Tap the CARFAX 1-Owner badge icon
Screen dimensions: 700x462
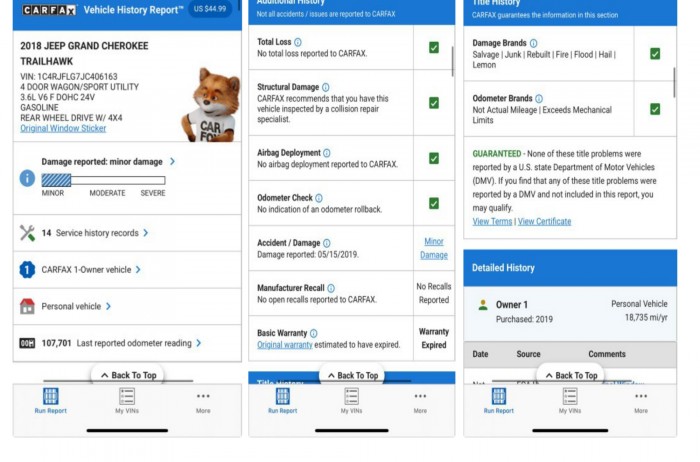click(28, 269)
